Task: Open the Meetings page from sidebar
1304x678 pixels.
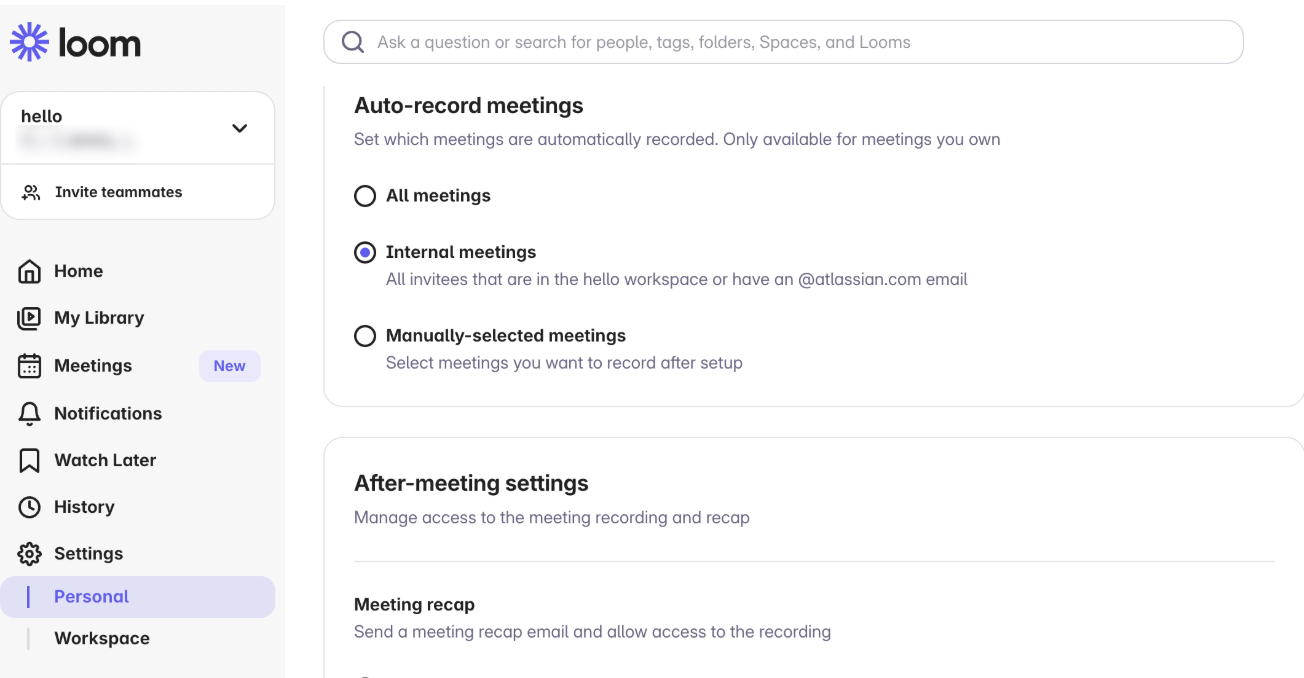Action: click(x=93, y=366)
